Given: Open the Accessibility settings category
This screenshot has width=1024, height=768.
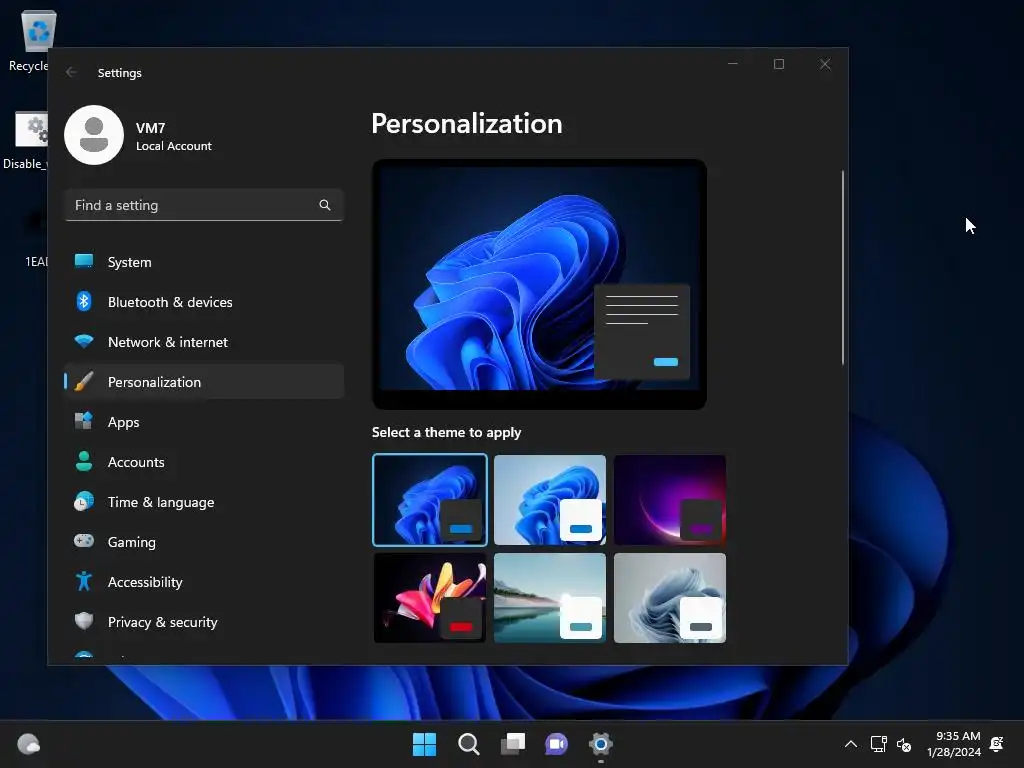Looking at the screenshot, I should [x=204, y=582].
